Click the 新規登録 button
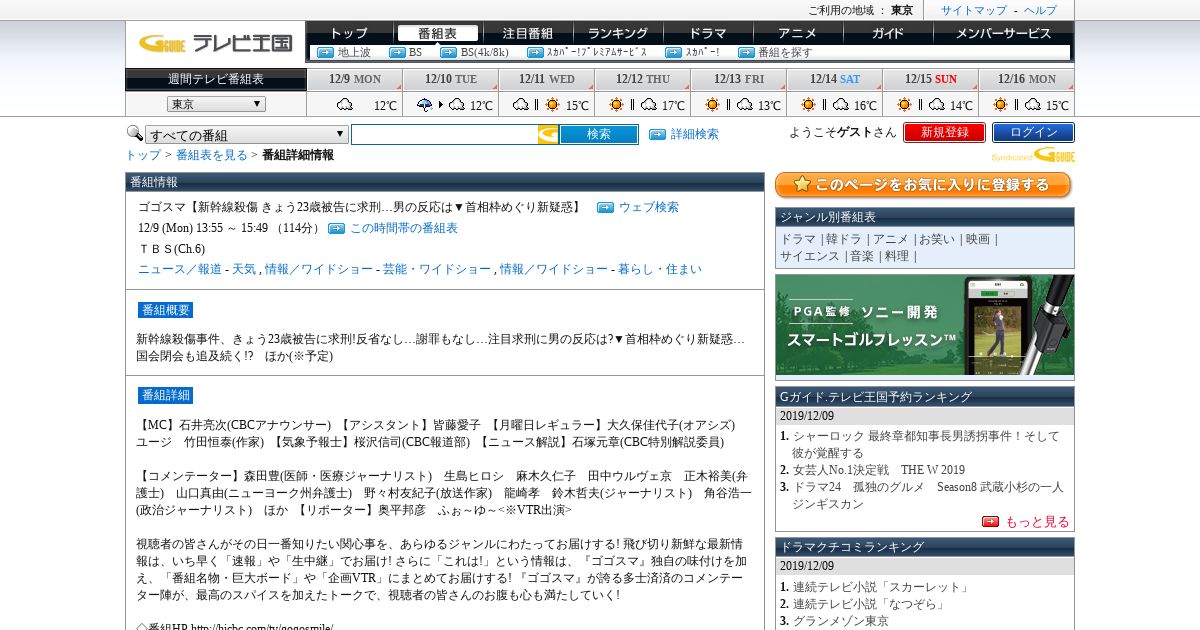The image size is (1200, 630). [x=944, y=132]
